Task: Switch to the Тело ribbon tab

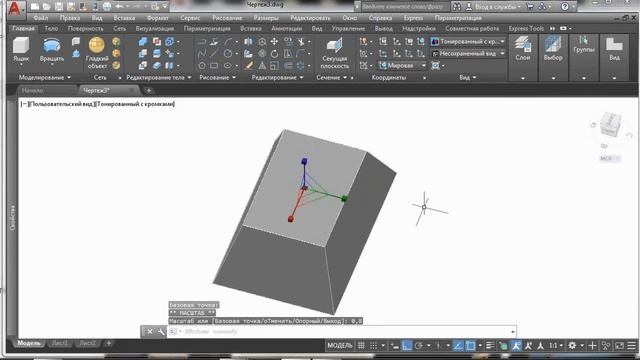Action: 51,29
